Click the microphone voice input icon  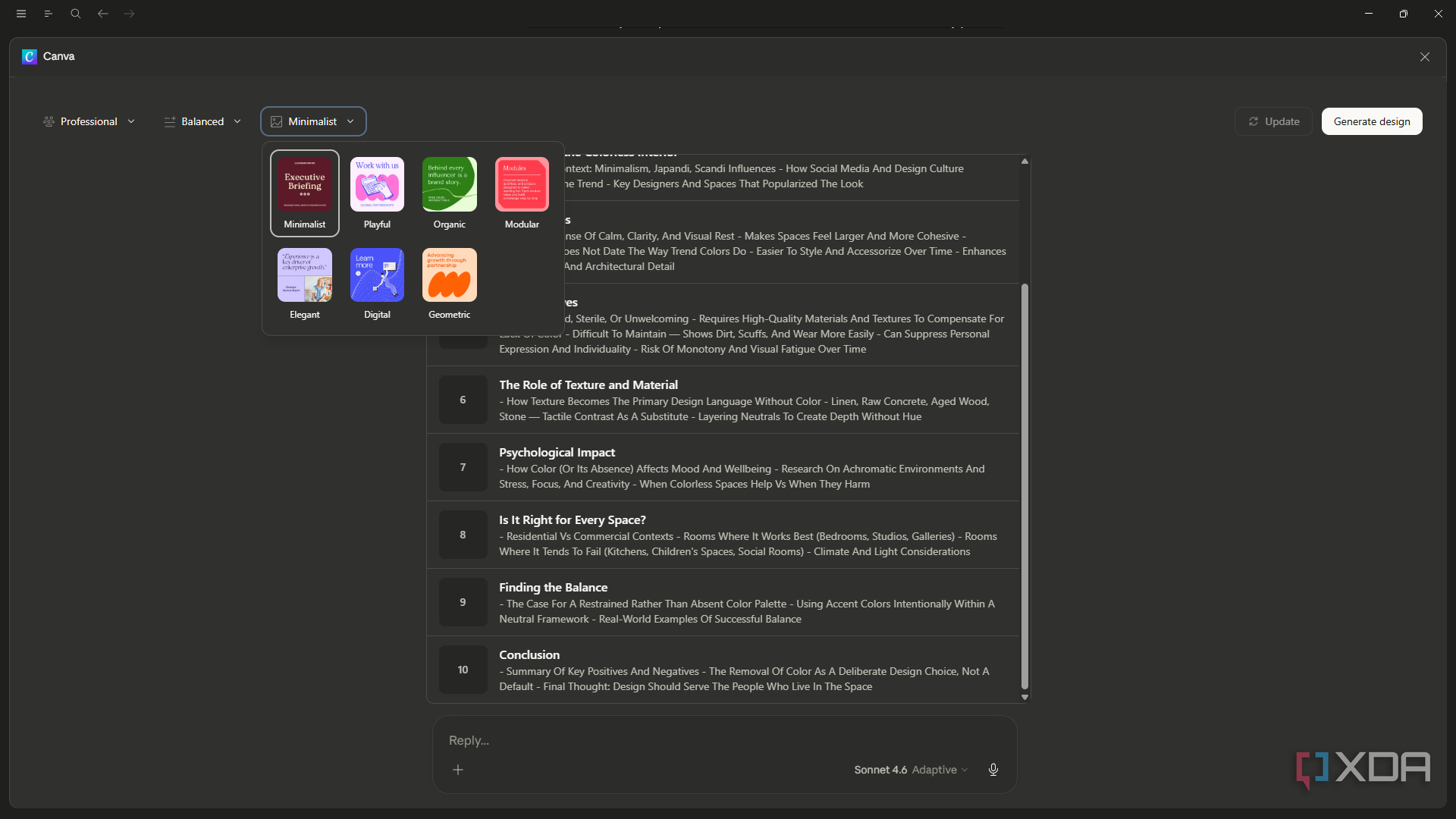click(x=993, y=770)
